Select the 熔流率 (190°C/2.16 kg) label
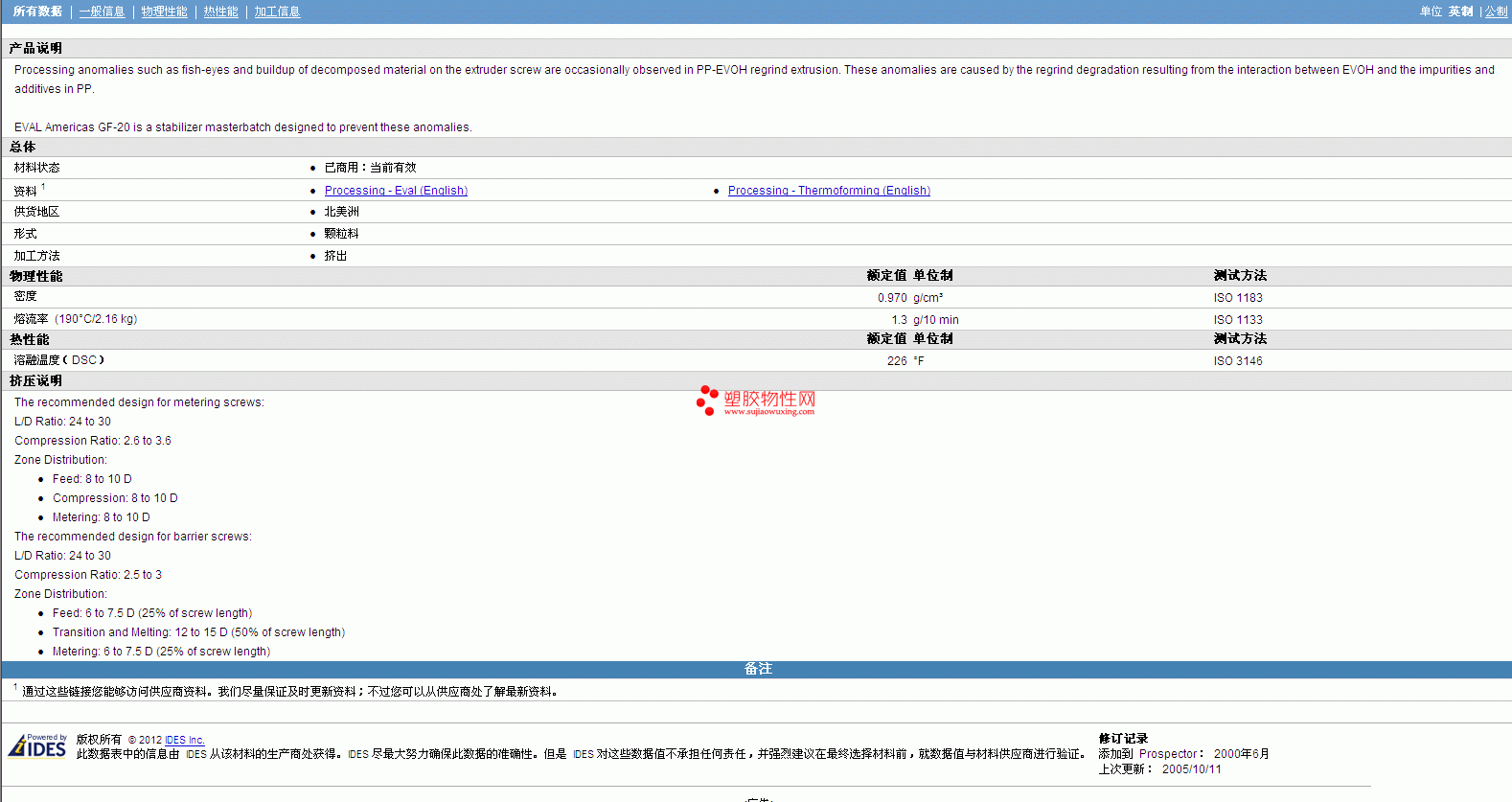Screen dimensions: 1512x802 click(x=75, y=319)
